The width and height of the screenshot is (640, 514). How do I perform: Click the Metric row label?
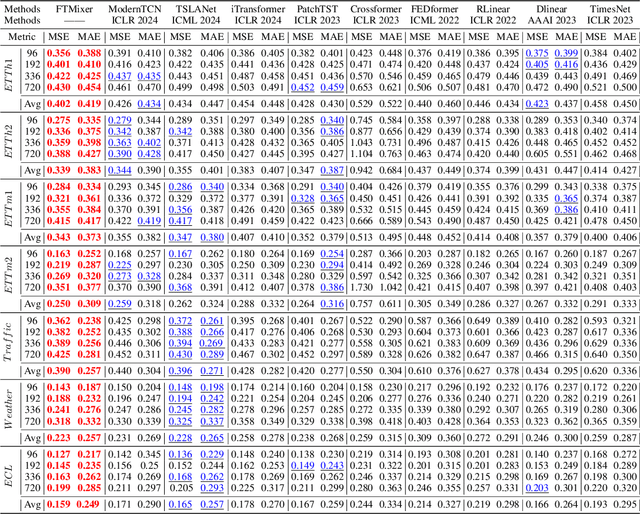pyautogui.click(x=22, y=36)
